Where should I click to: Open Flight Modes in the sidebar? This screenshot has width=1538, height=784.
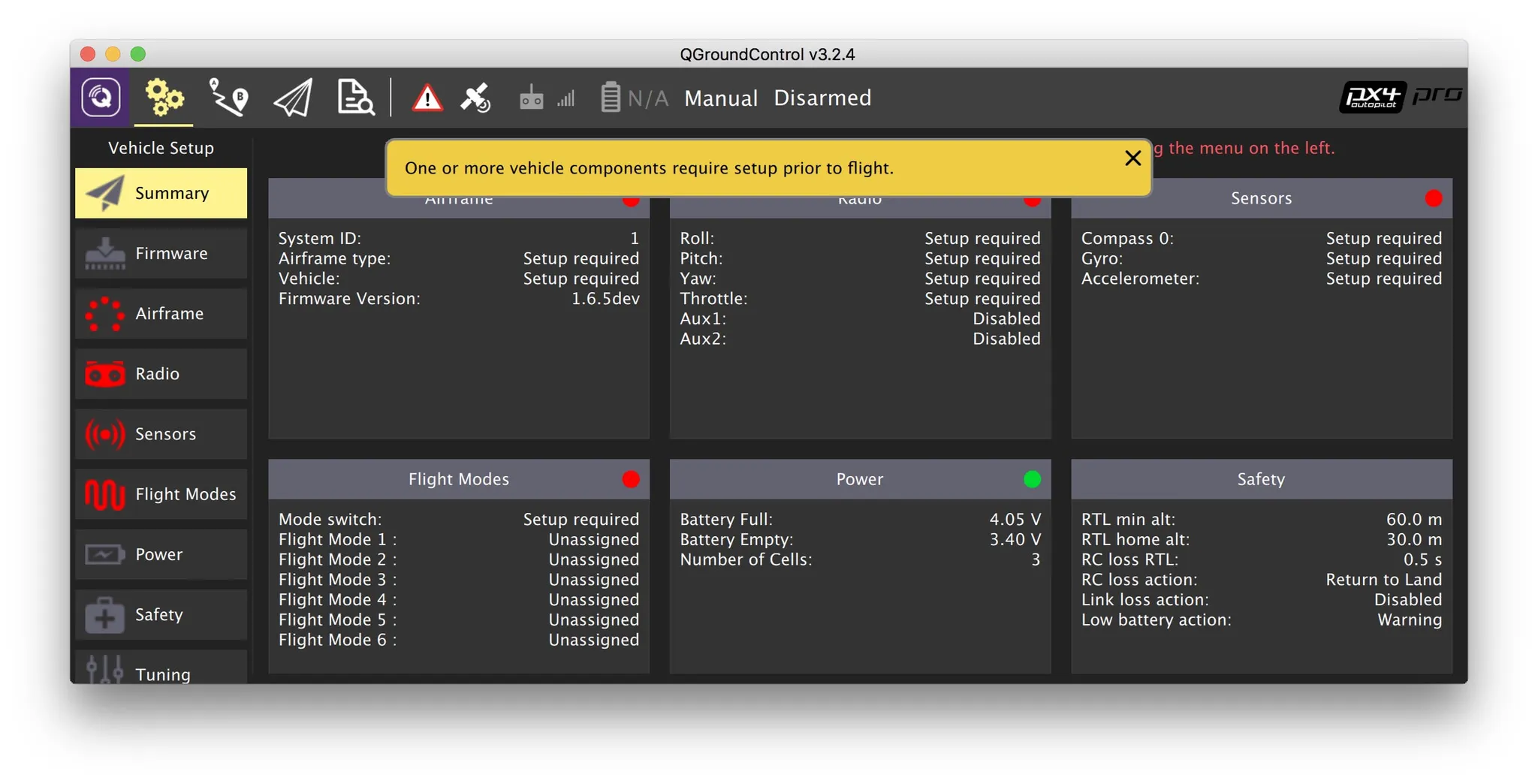point(161,494)
